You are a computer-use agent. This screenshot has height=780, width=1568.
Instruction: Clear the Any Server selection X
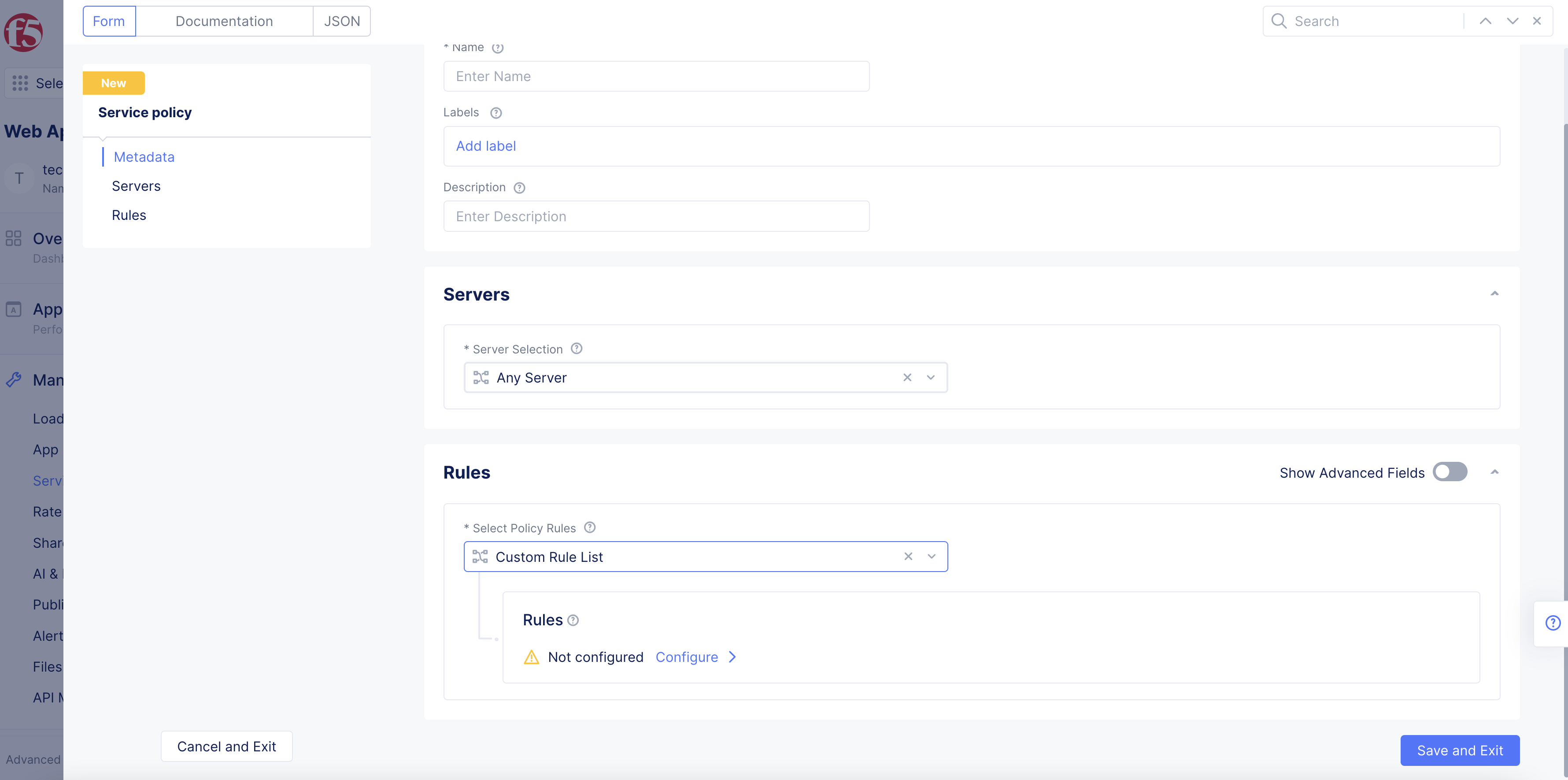(x=907, y=378)
